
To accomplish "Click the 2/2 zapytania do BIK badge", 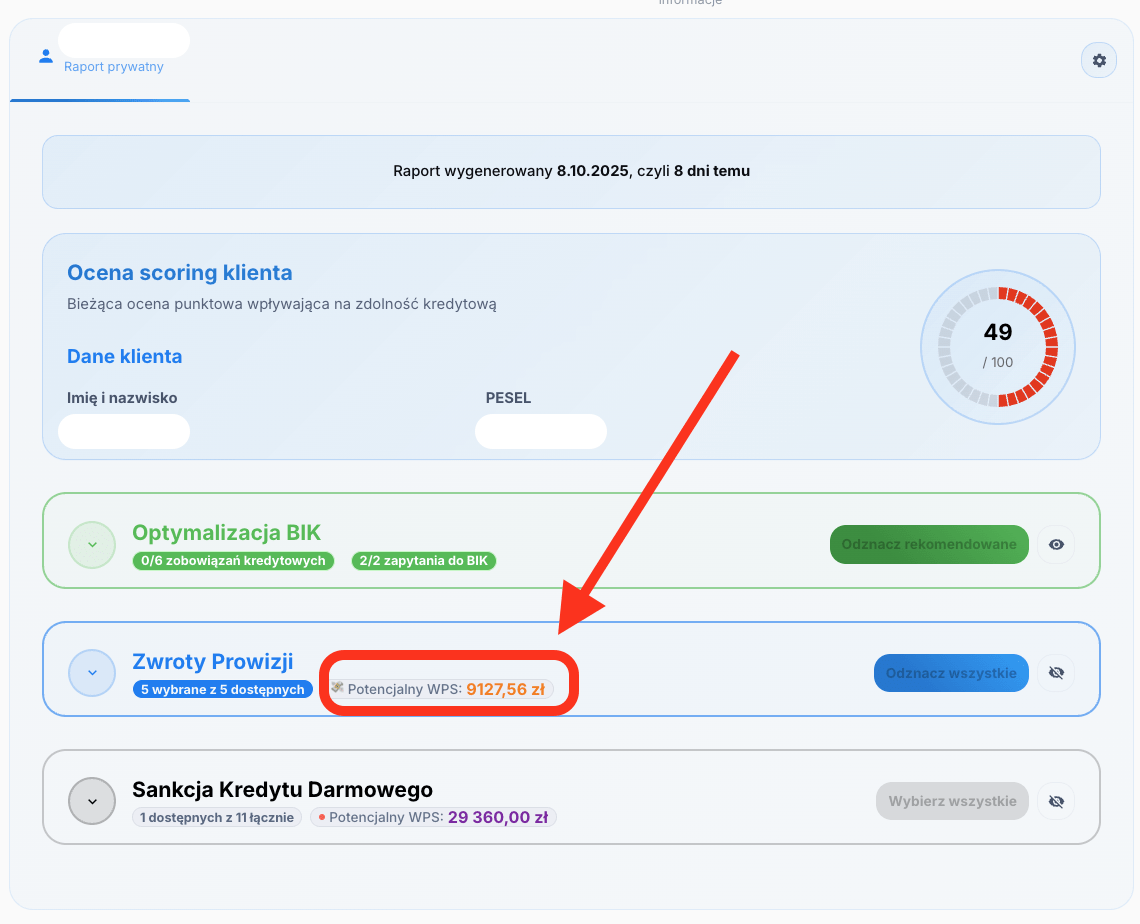I will 424,561.
